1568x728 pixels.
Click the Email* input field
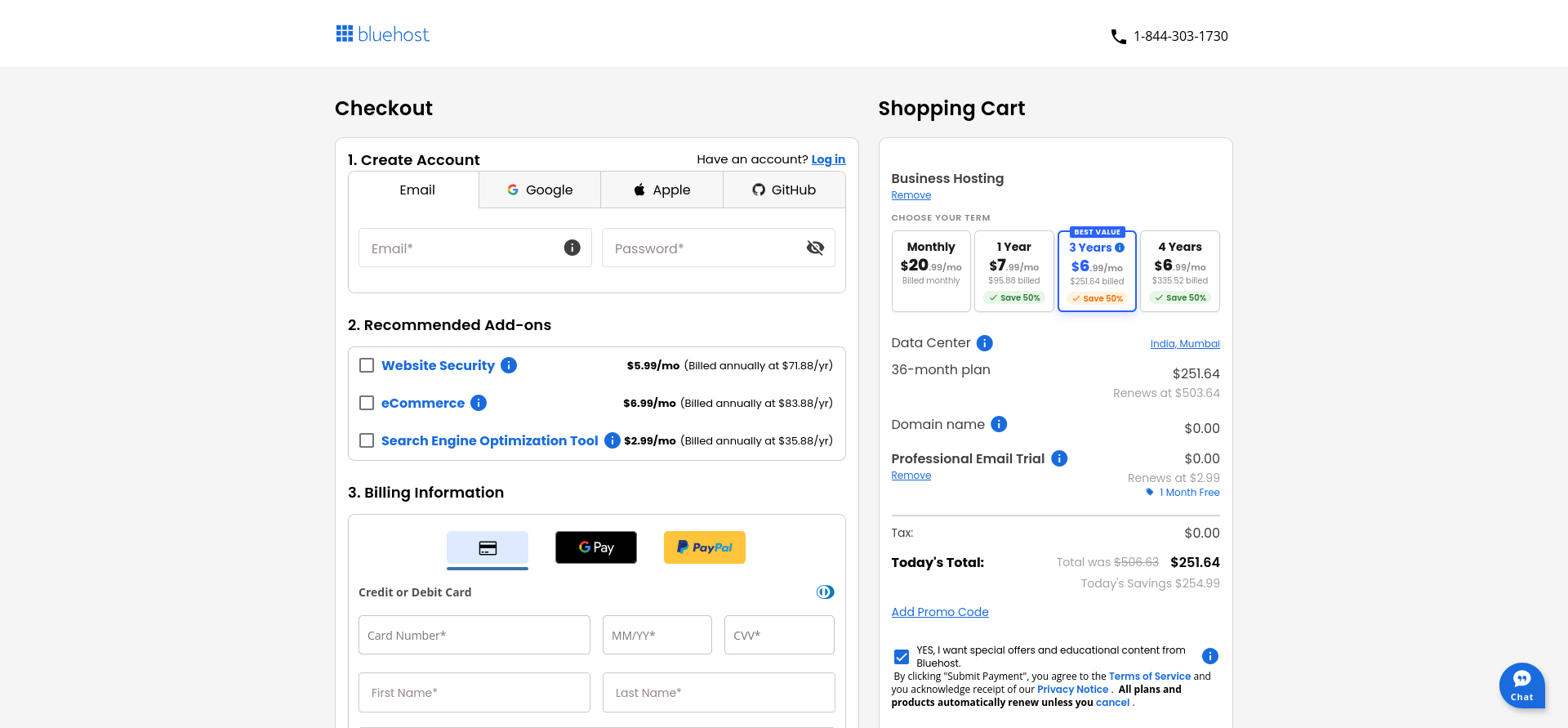(475, 248)
